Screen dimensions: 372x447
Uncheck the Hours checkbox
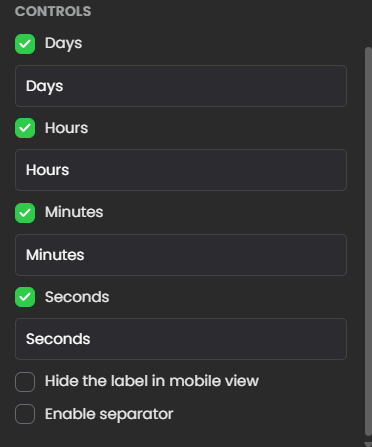tap(25, 128)
